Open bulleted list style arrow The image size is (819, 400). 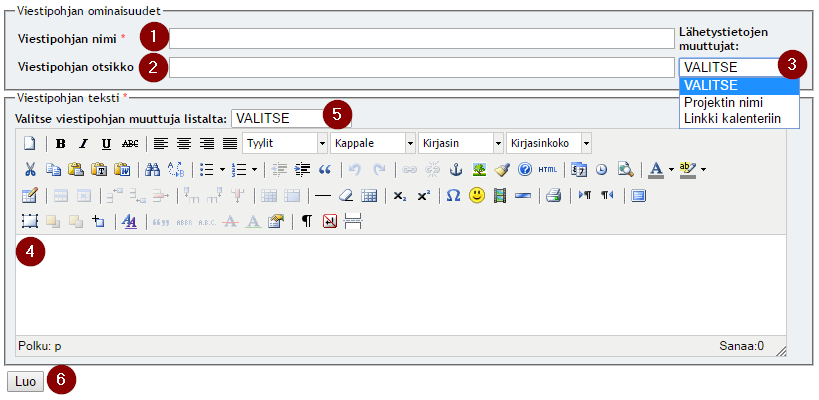[222, 169]
